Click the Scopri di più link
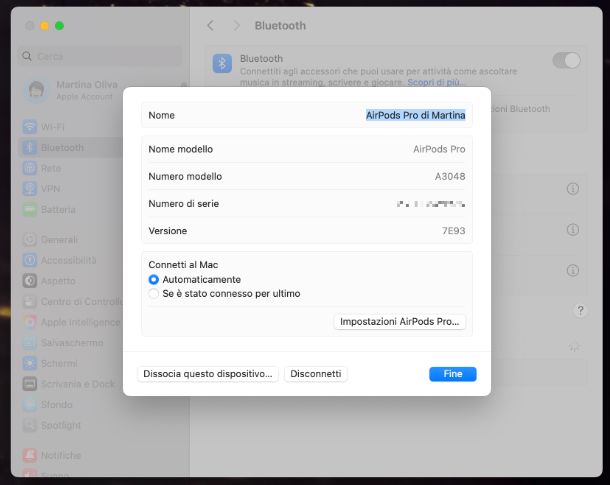Screen dimensions: 610x485 click(x=436, y=82)
